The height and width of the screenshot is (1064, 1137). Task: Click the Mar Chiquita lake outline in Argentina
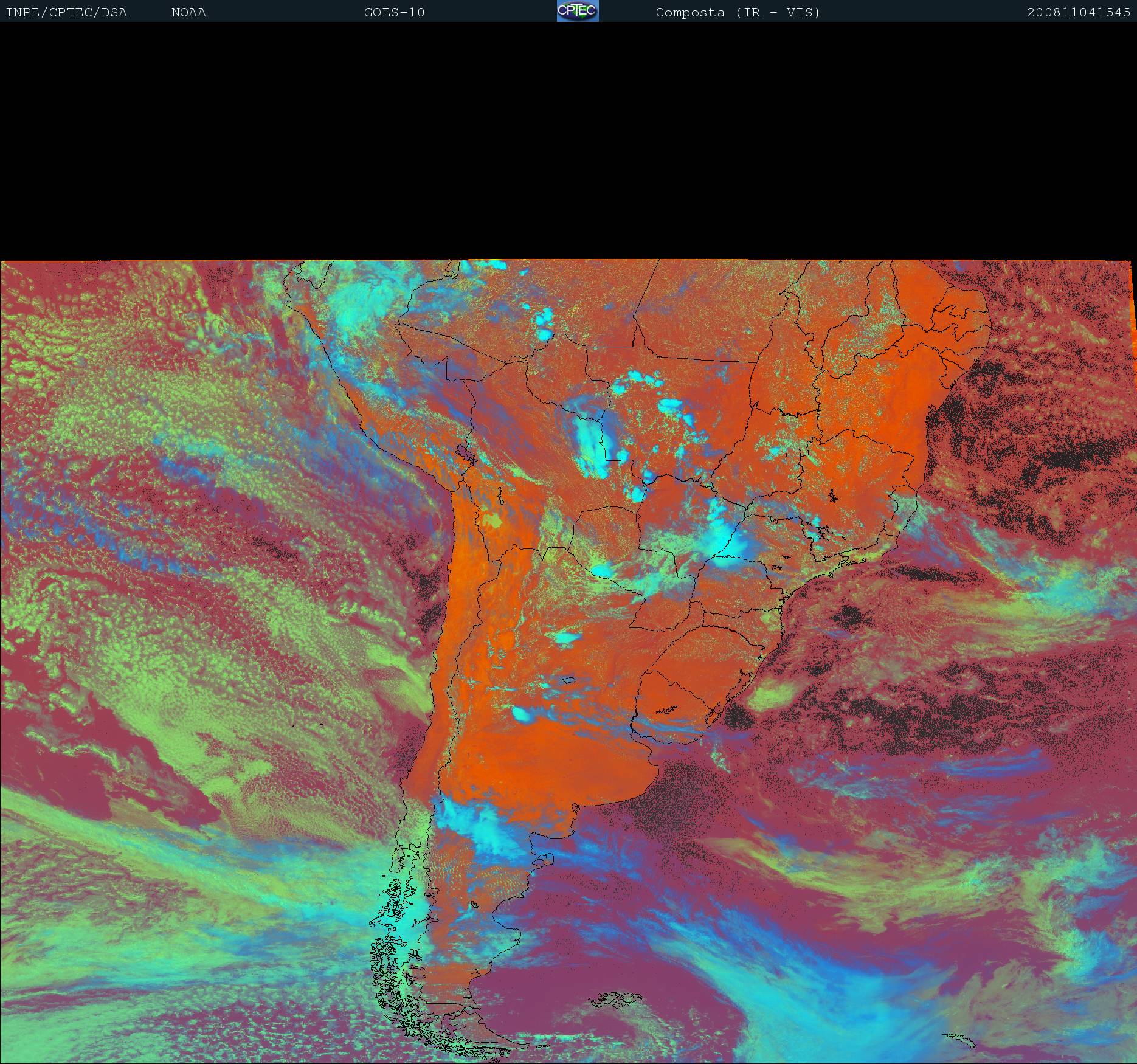(568, 680)
